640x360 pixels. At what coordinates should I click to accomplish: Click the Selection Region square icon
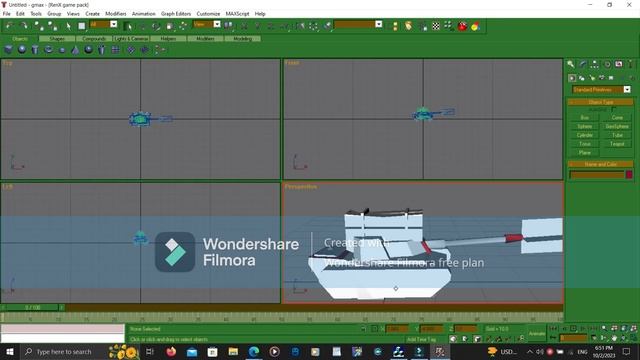coord(82,26)
